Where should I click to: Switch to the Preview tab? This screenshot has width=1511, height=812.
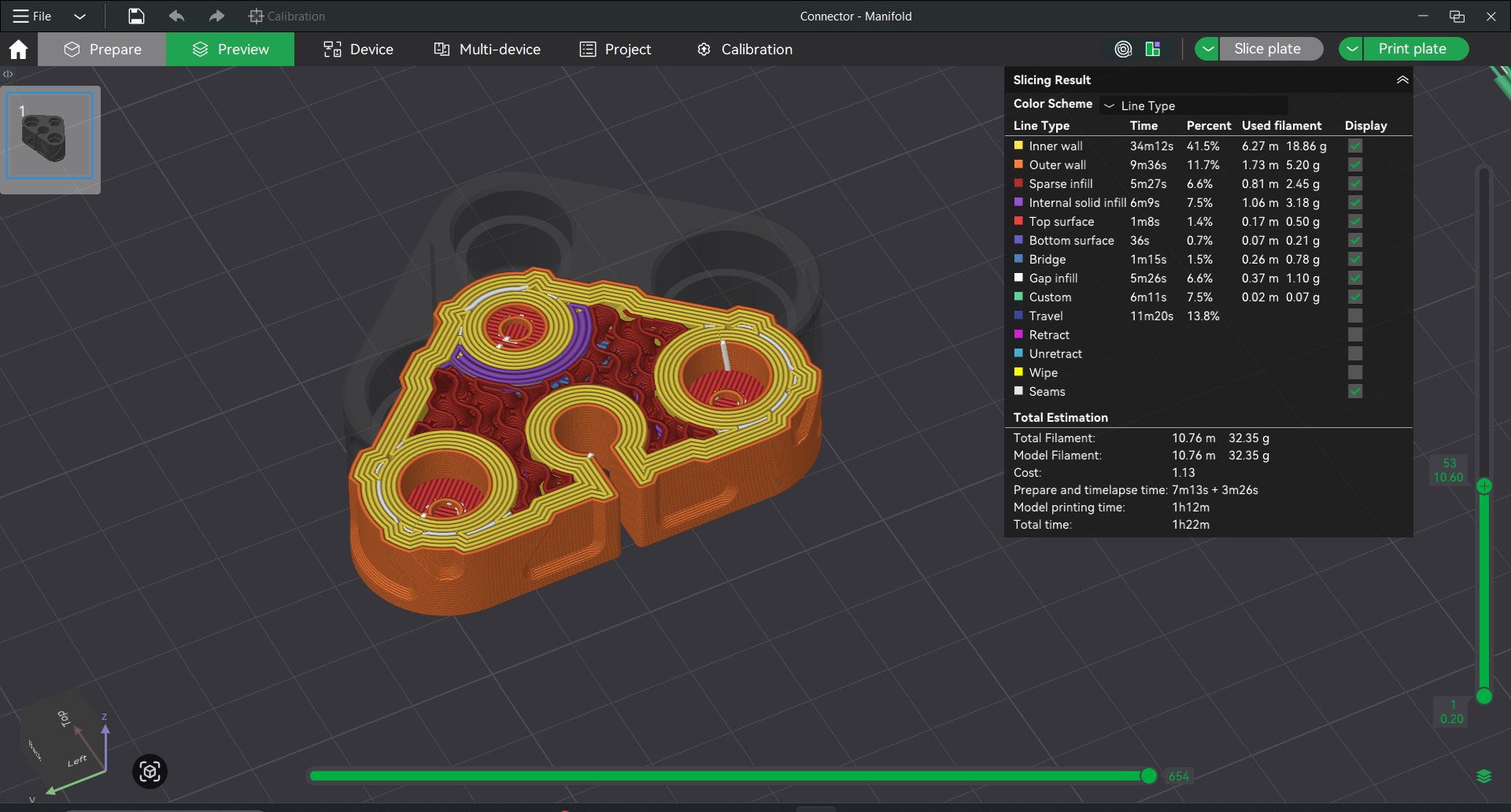click(231, 50)
